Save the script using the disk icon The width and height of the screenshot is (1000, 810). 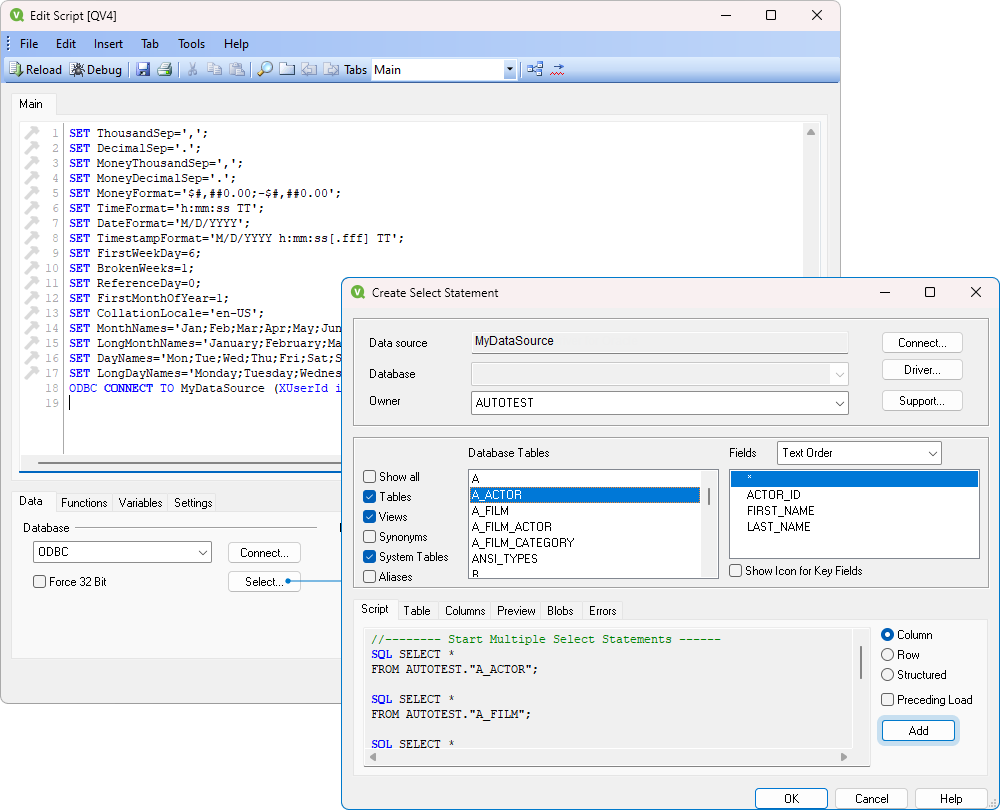point(142,69)
